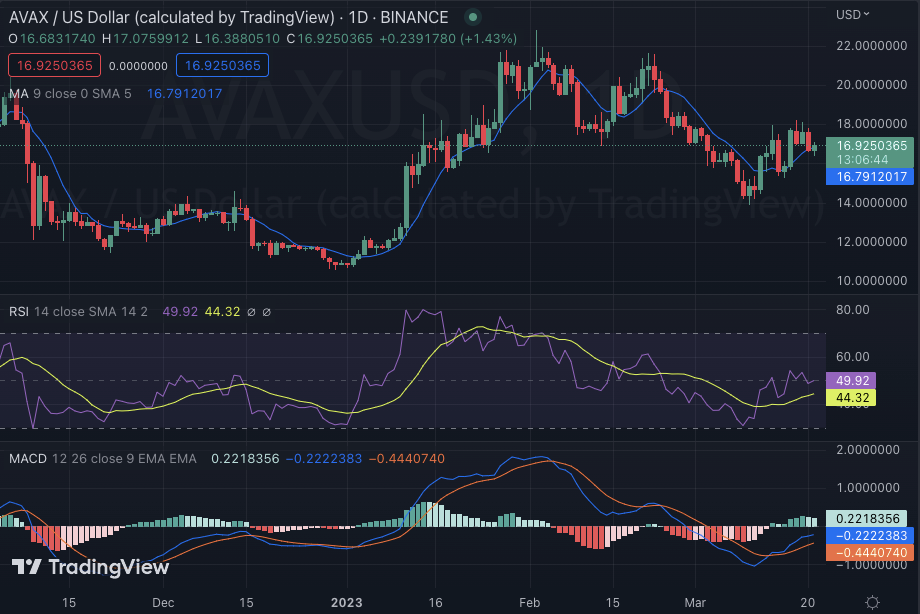Screen dimensions: 920x614
Task: Select the MA 9 close 0 SMA 5 indicator legend
Action: pos(70,93)
